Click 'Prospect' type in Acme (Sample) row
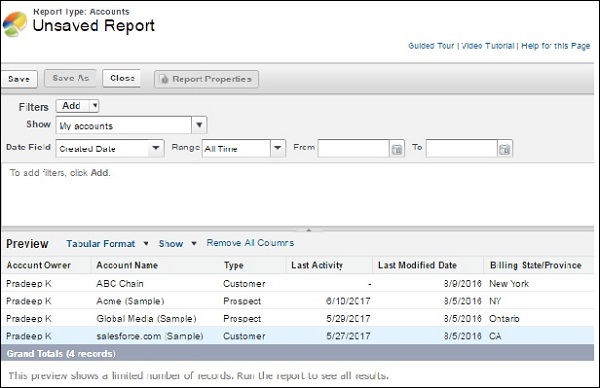600x388 pixels. pyautogui.click(x=242, y=301)
